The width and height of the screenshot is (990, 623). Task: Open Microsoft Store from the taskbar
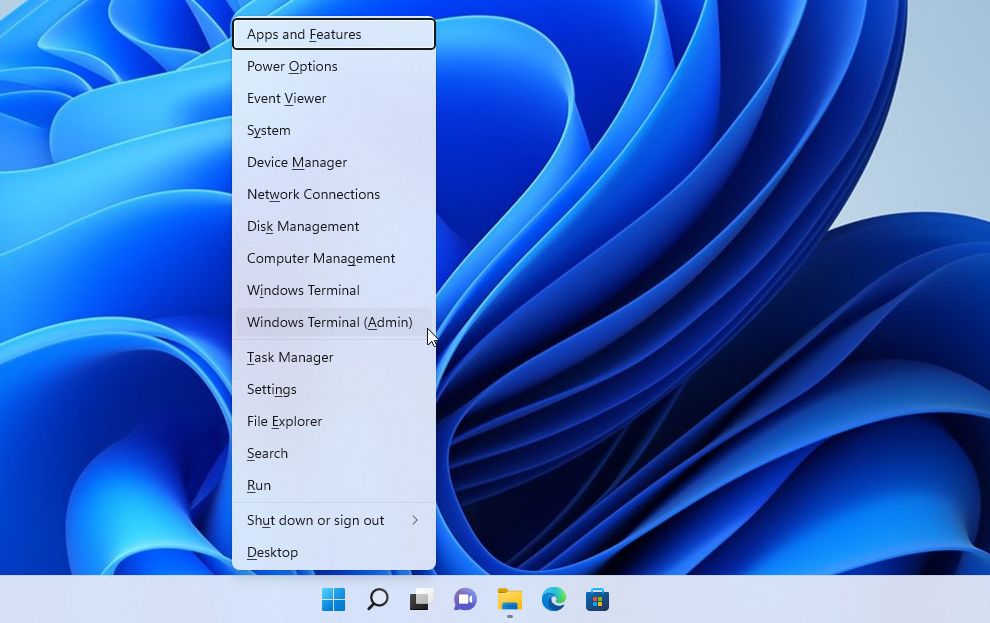point(597,599)
